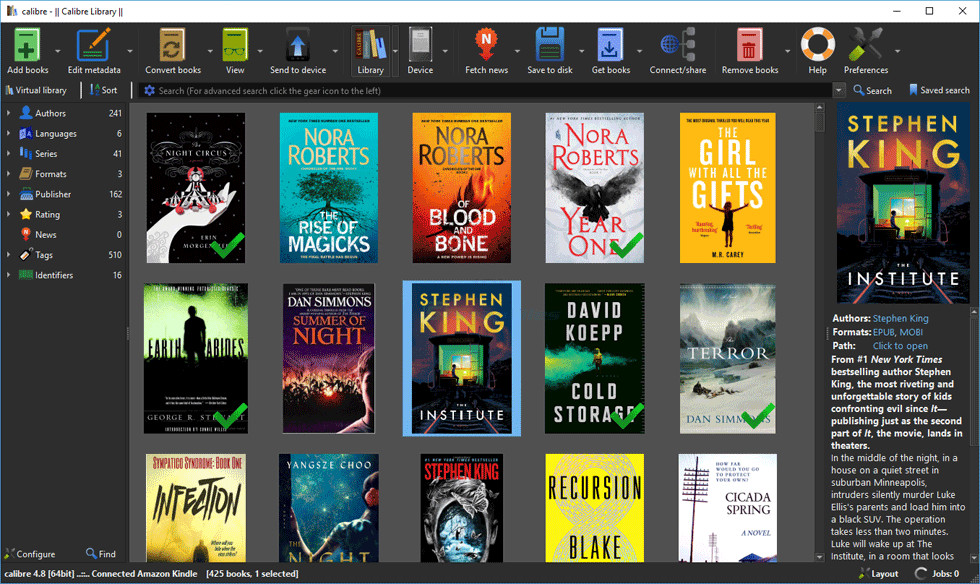
Task: Click inside the search field
Action: 400,89
